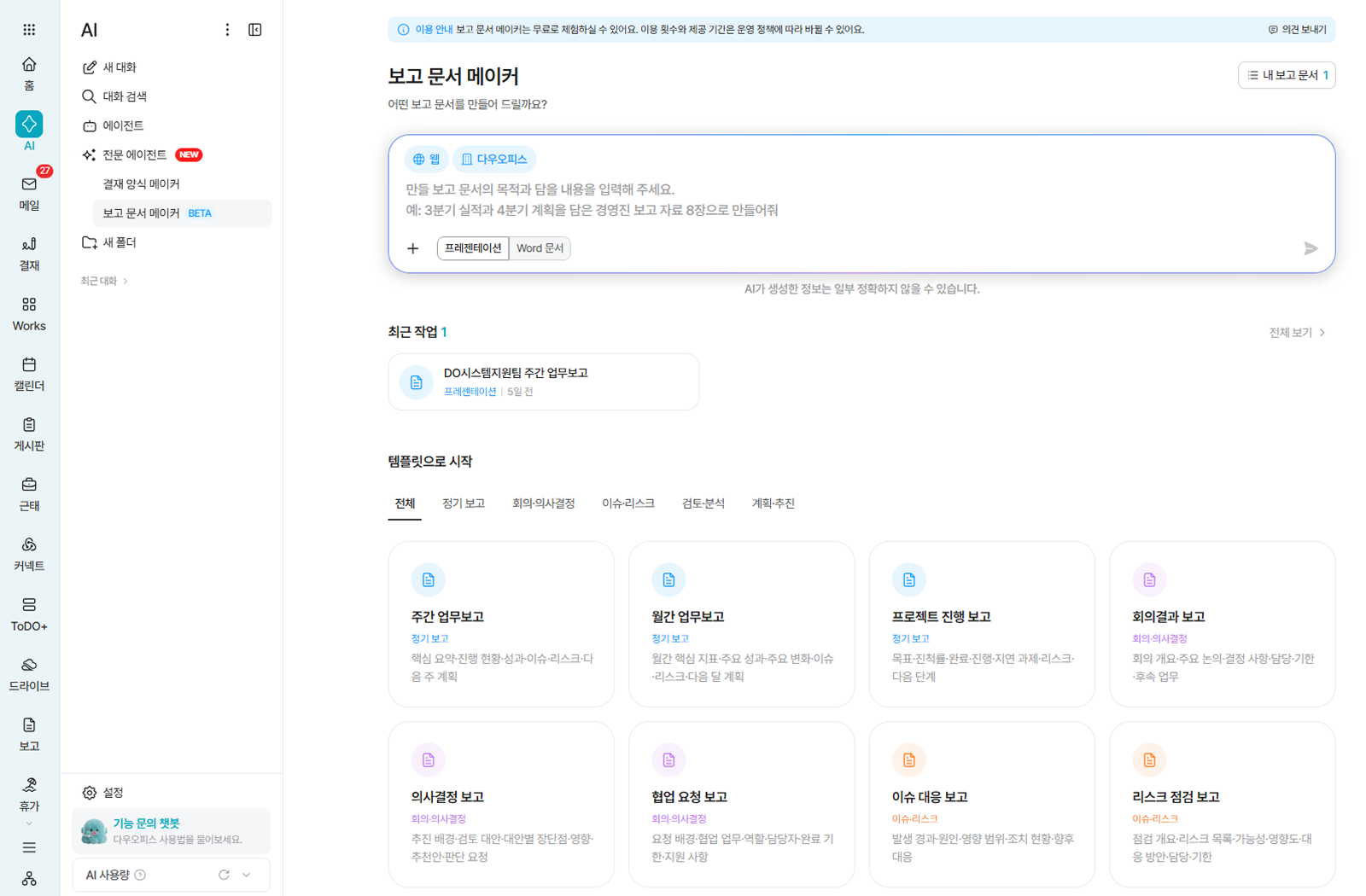
Task: Open the 게시판 board icon
Action: click(x=29, y=433)
